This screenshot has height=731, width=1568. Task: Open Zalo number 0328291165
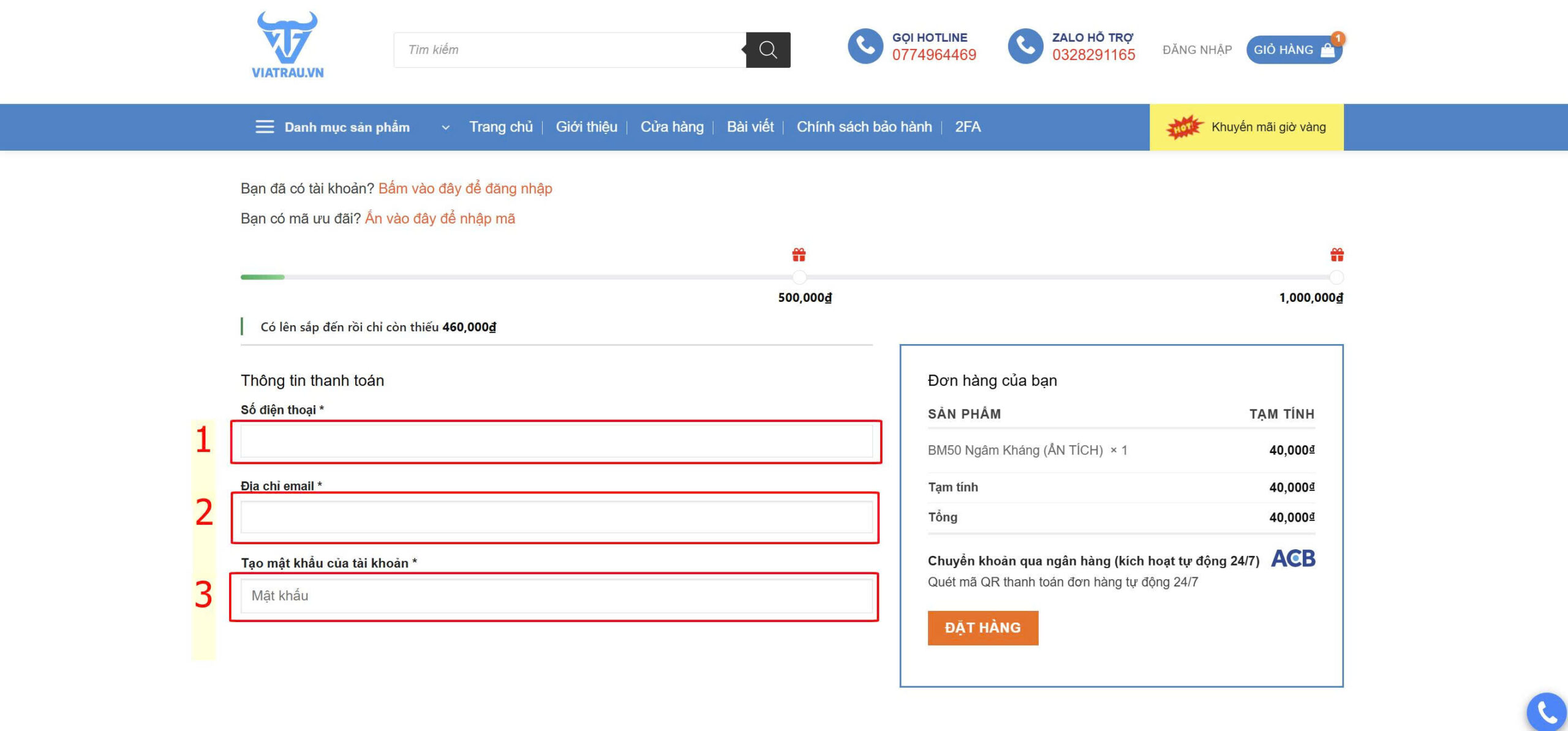(1094, 55)
